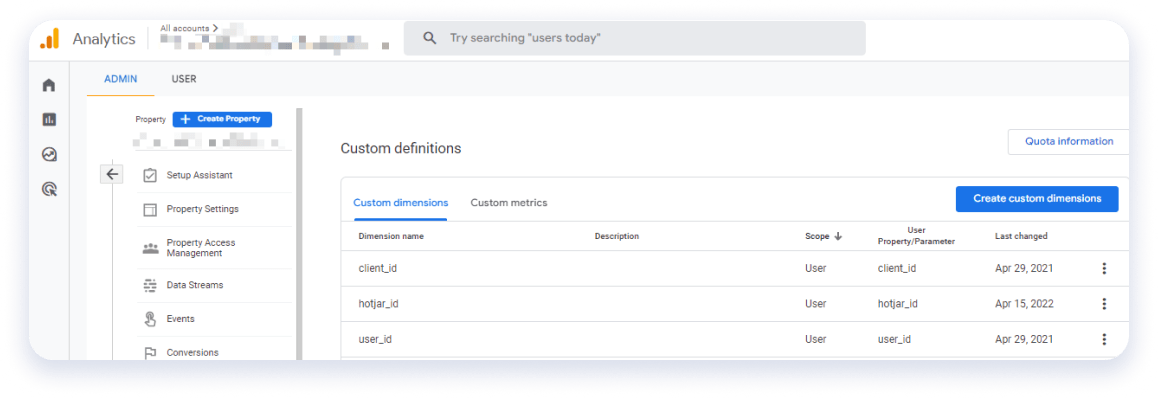Click the search field "users today"
This screenshot has height=398, width=1158.
point(634,38)
